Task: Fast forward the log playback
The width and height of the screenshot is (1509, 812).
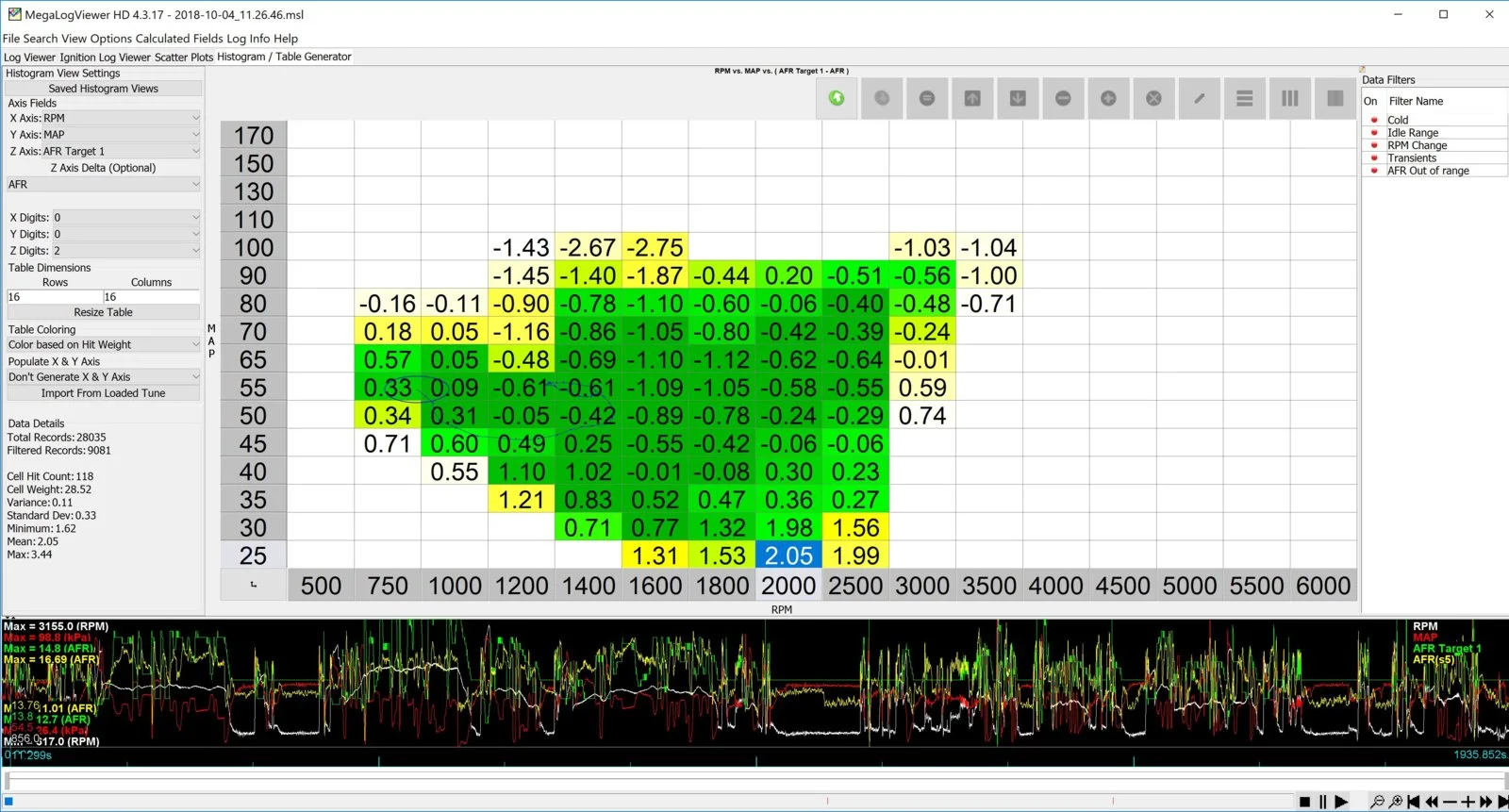Action: pos(1486,802)
